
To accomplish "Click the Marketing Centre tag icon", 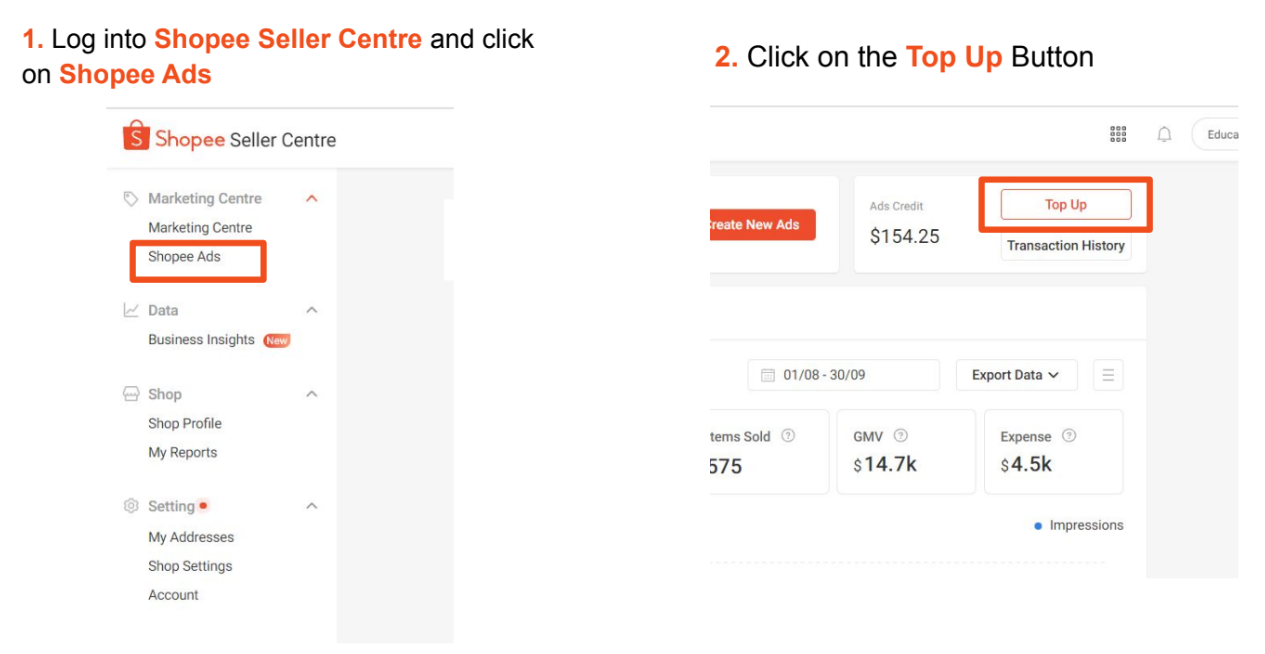I will [x=130, y=198].
